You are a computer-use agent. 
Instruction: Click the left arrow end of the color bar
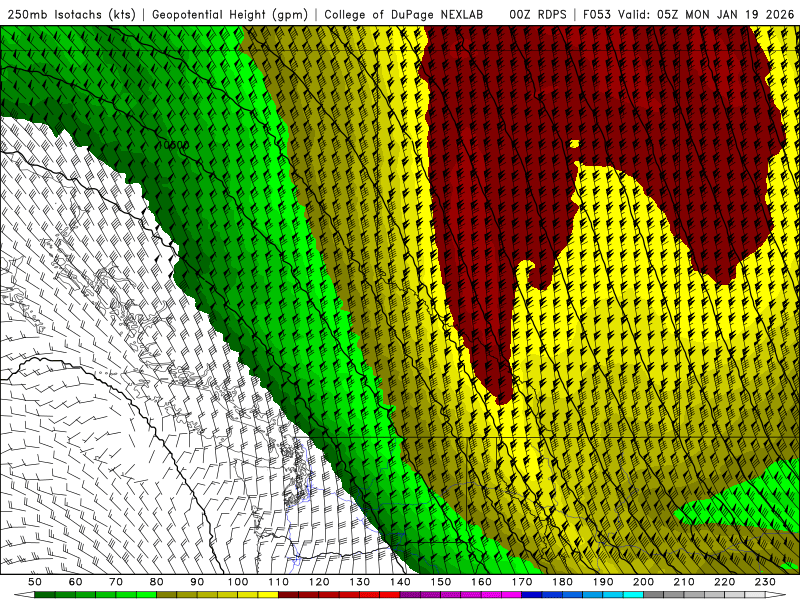click(24, 595)
